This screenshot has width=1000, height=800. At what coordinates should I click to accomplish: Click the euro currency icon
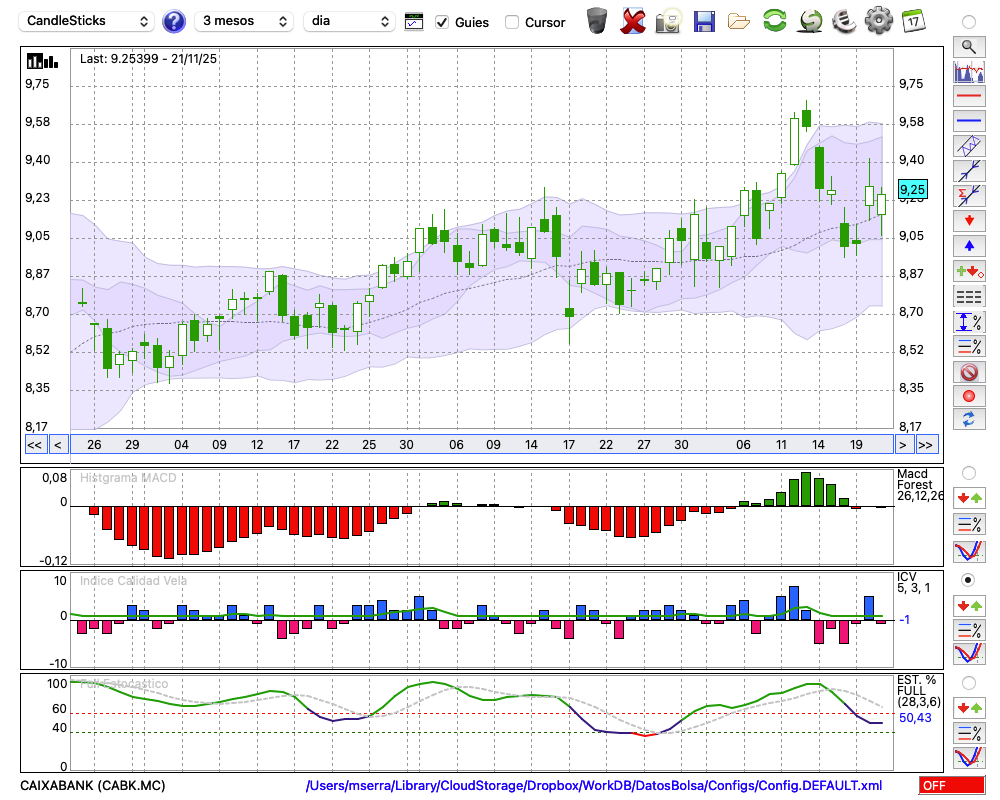pos(844,21)
